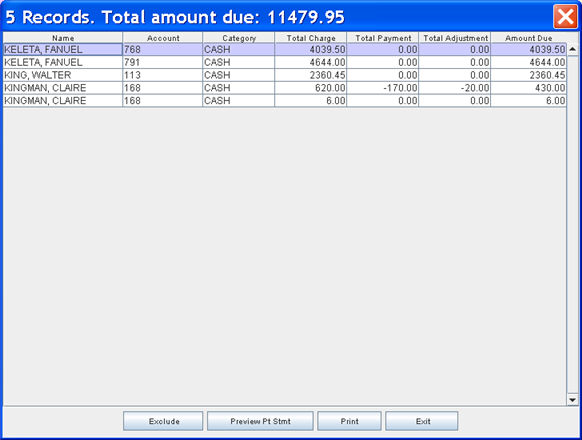Select KINGMAN, CLAIRE row with 6.00 charge
The height and width of the screenshot is (440, 582).
point(285,101)
